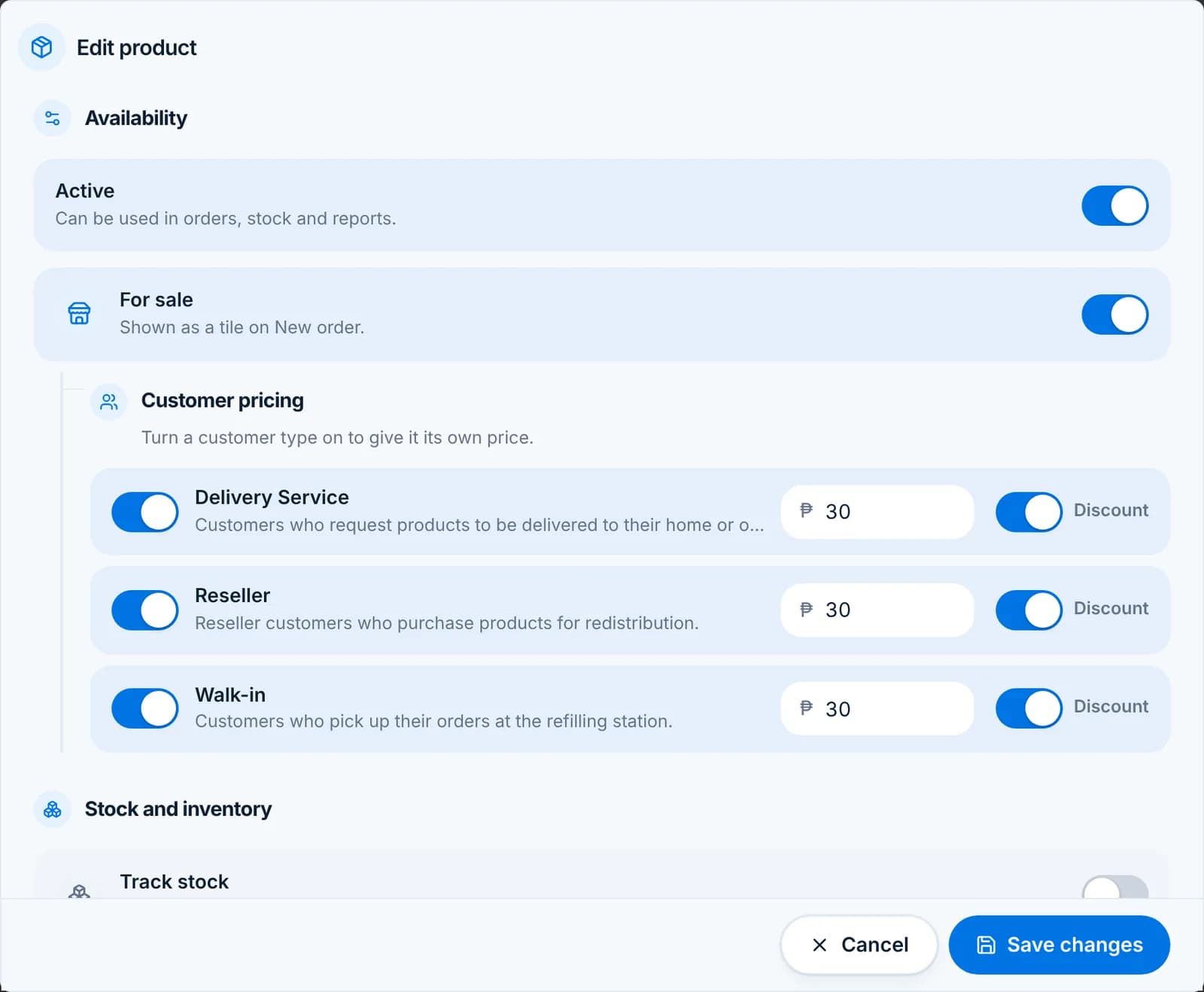Disable Walk-in customer pricing
The height and width of the screenshot is (992, 1204).
145,708
